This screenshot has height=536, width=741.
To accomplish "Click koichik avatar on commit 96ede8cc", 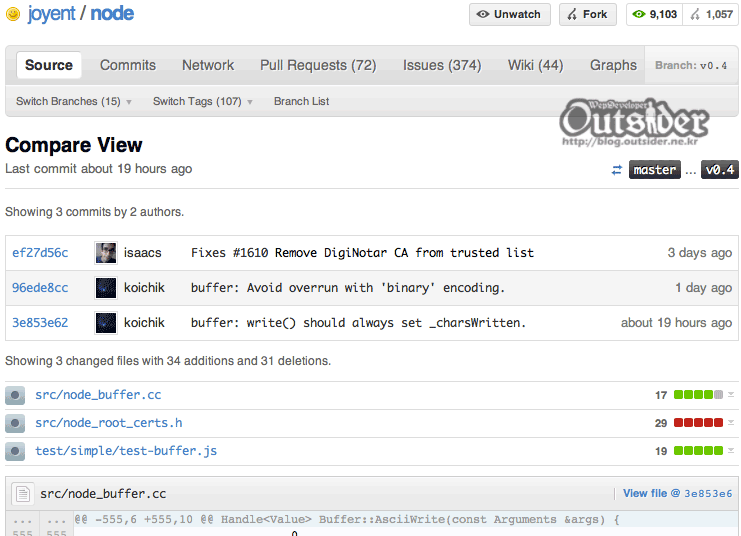I will click(x=106, y=288).
